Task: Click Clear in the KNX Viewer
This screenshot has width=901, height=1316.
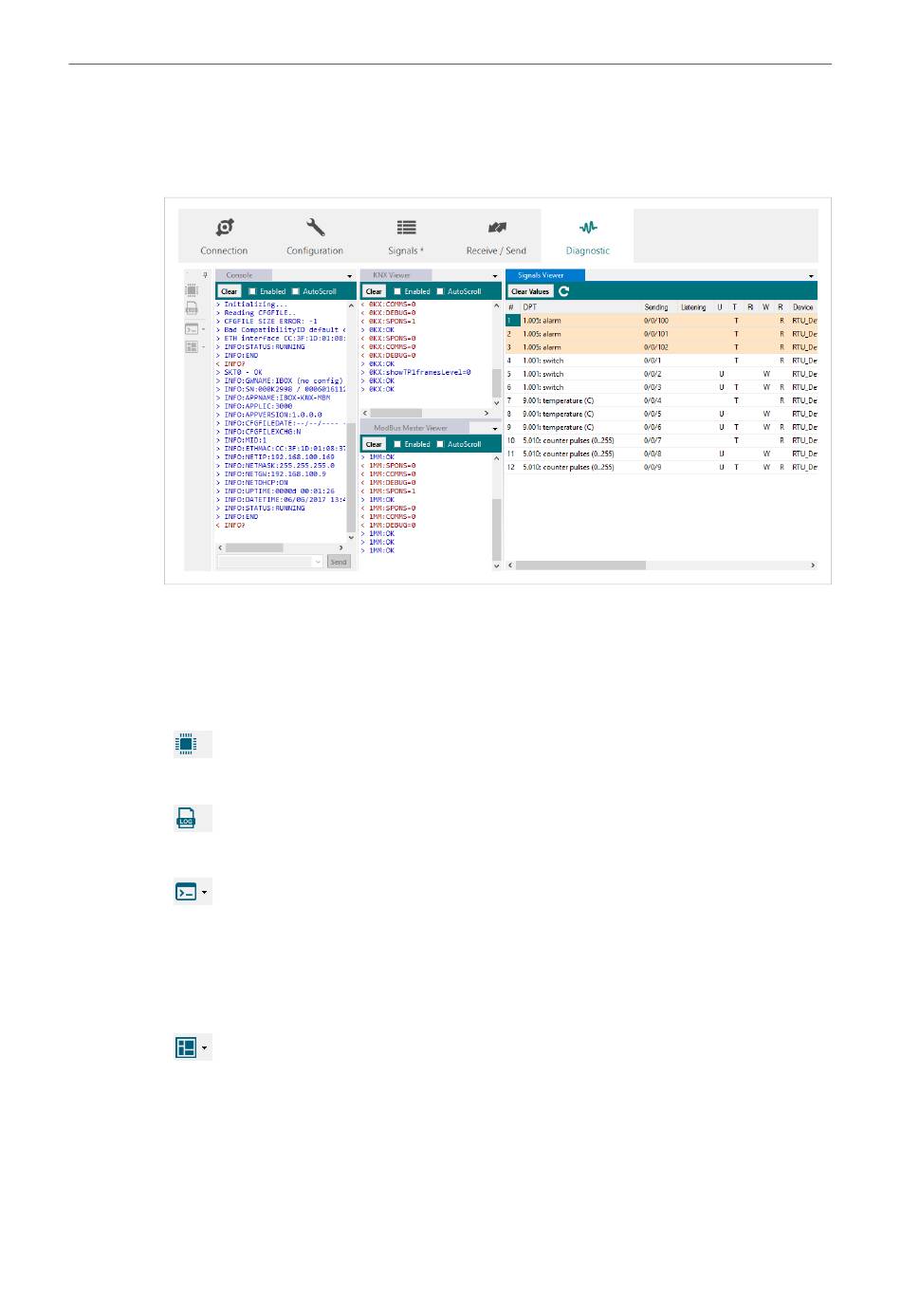Action: click(375, 291)
